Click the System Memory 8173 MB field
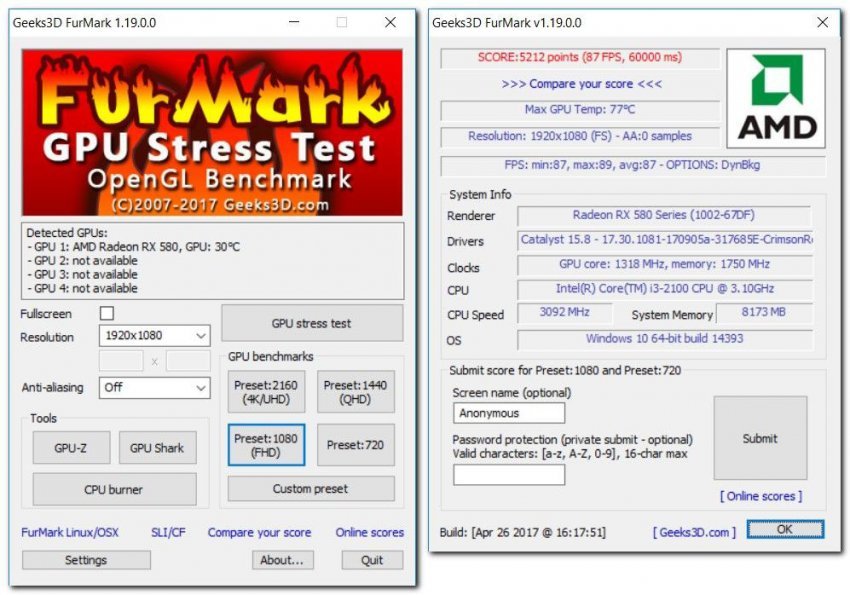The height and width of the screenshot is (595, 850). tap(764, 313)
